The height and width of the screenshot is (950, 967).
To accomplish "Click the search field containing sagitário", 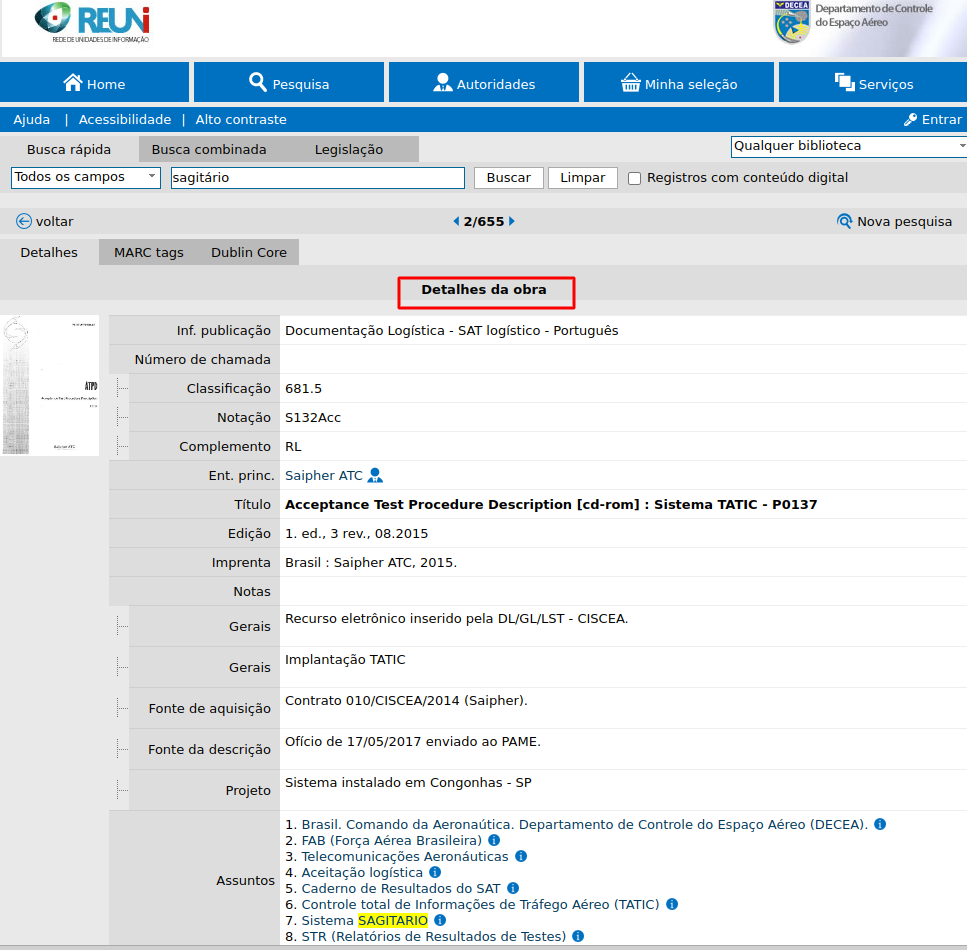I will (318, 178).
